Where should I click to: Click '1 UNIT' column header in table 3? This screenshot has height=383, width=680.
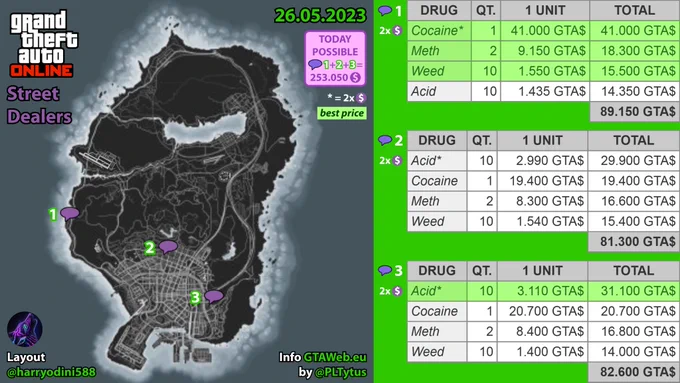(x=543, y=270)
